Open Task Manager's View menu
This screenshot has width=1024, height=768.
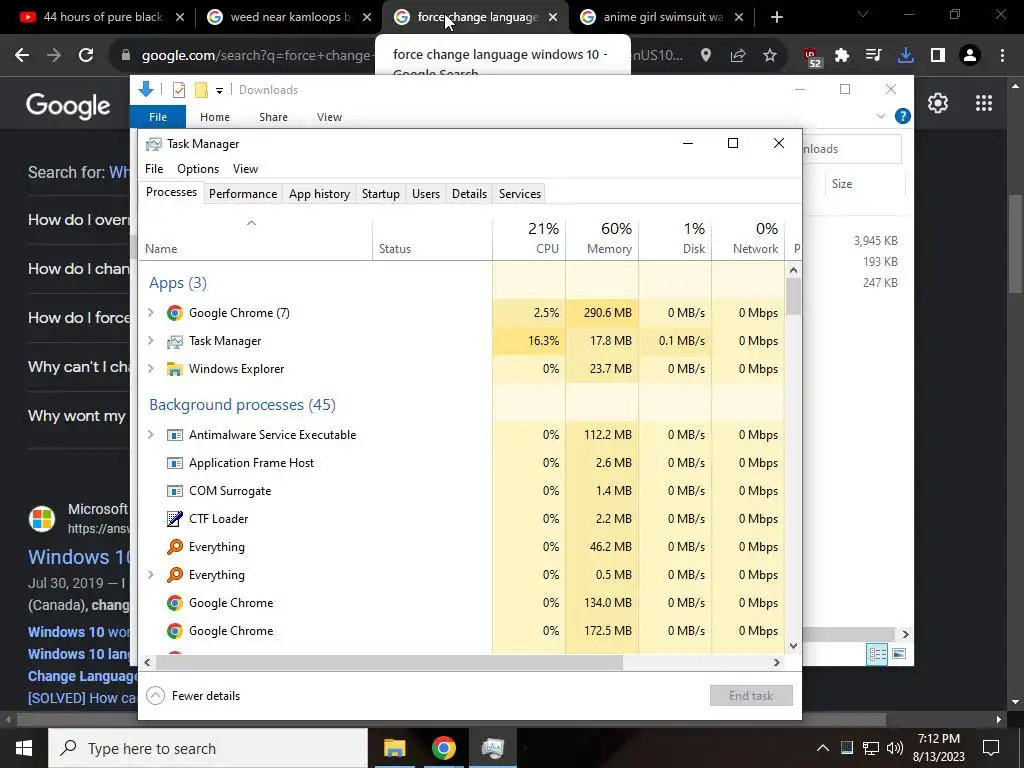pos(246,169)
